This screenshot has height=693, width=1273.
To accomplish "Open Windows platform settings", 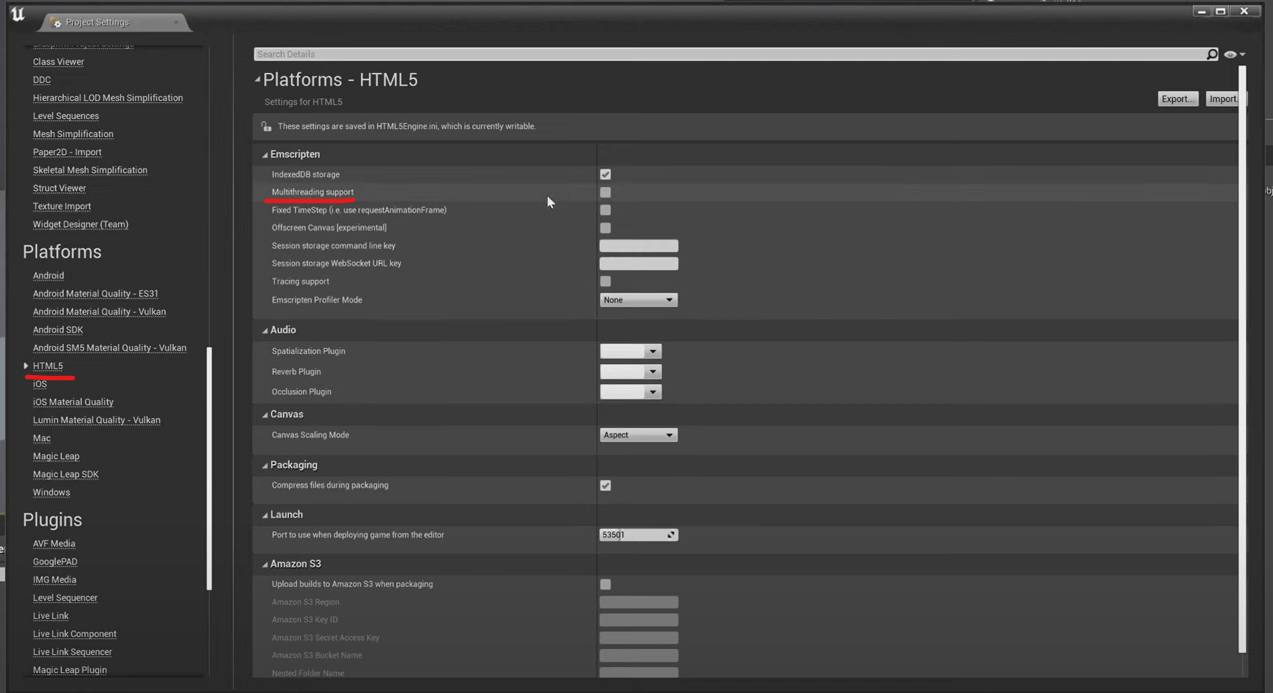I will pos(51,492).
